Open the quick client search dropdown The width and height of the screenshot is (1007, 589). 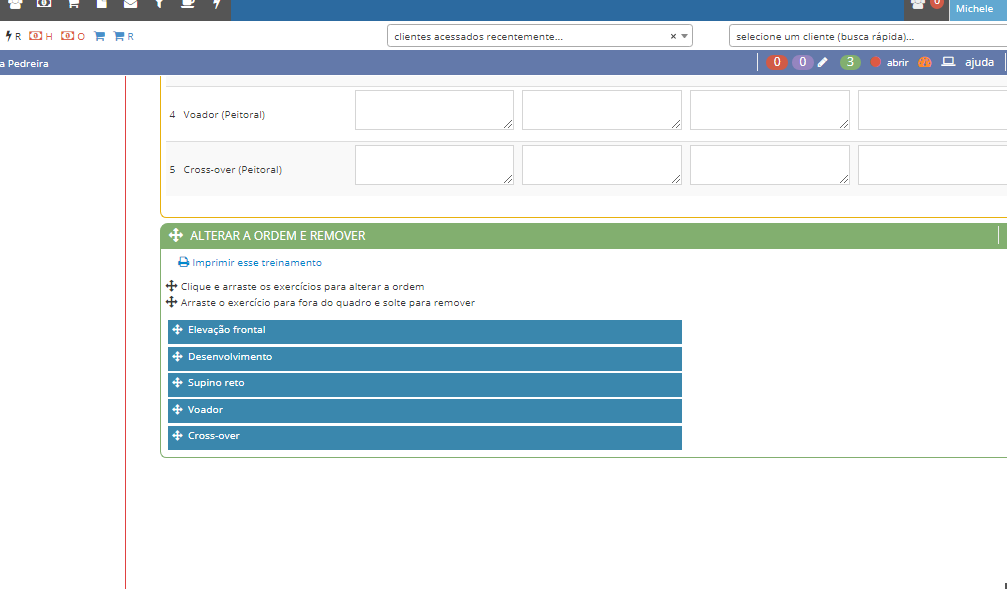(x=866, y=36)
